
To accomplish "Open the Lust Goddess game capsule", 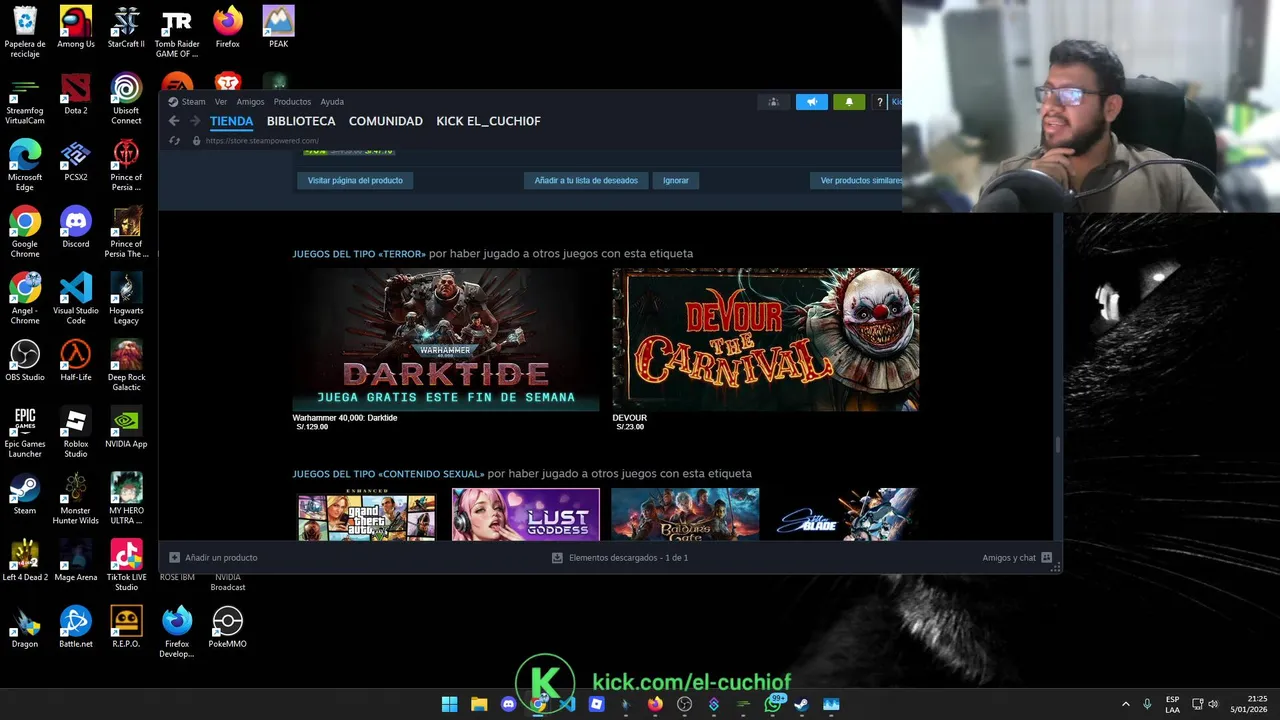I will (x=526, y=514).
